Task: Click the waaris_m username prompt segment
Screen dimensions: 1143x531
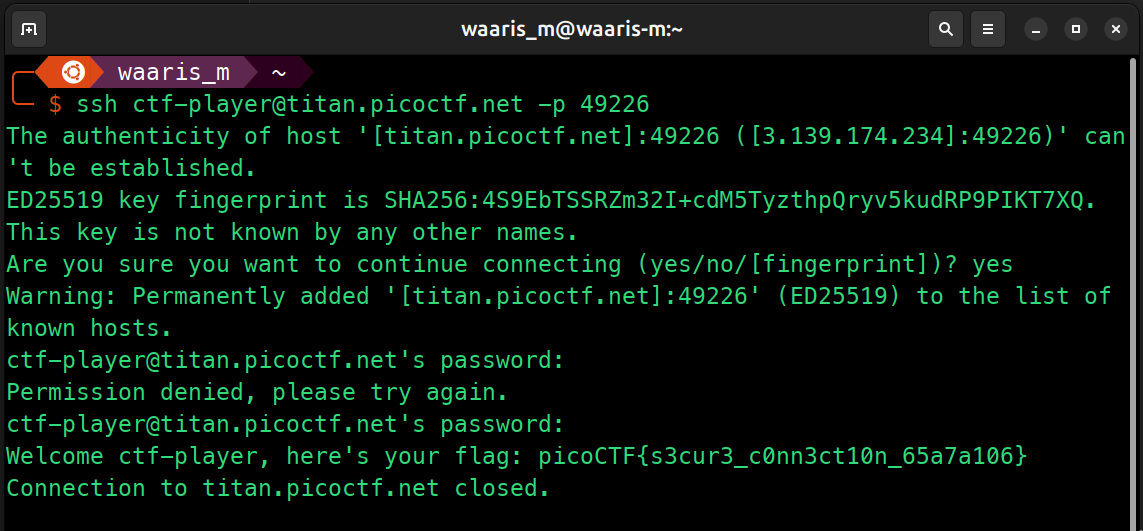Action: click(173, 72)
